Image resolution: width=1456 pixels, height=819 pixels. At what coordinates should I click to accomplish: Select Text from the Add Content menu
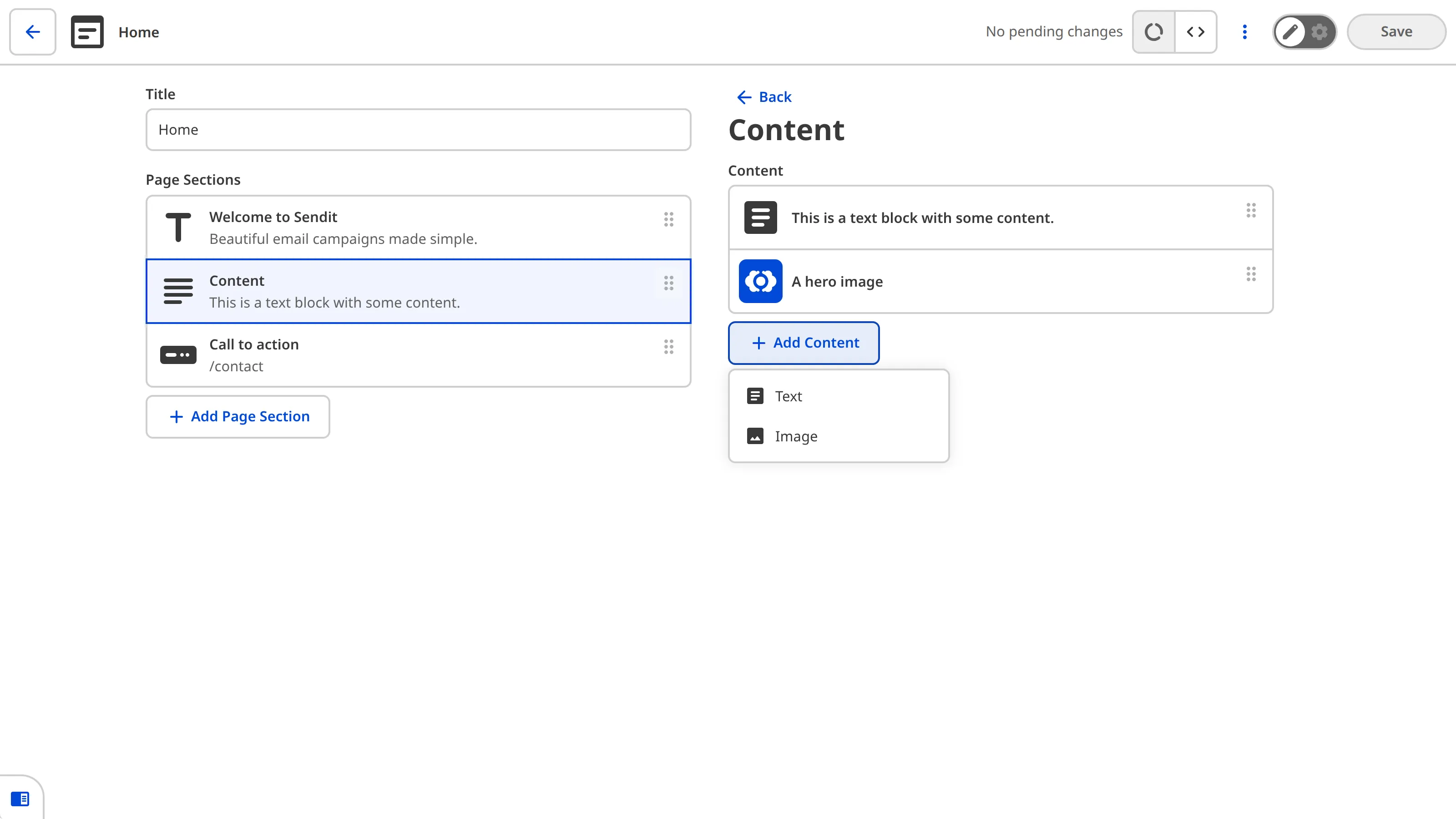tap(789, 396)
